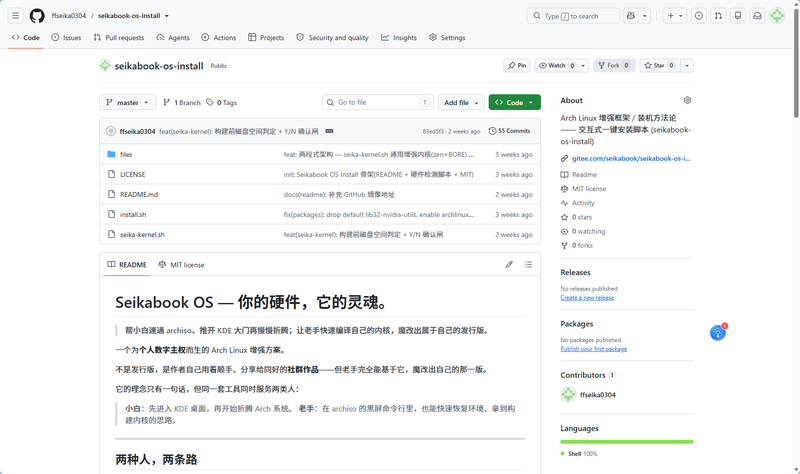The width and height of the screenshot is (800, 474).
Task: Open the pull requests icon in header
Action: [x=718, y=16]
